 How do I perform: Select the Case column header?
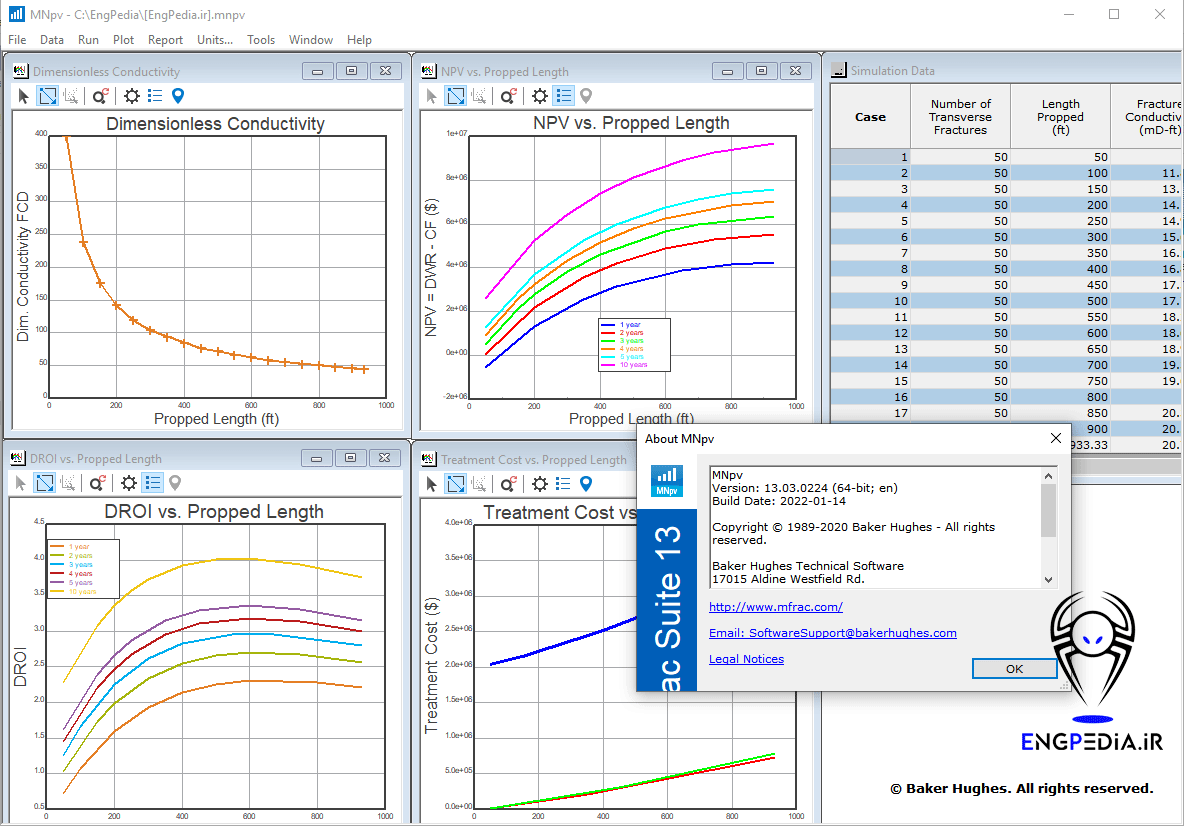point(870,116)
